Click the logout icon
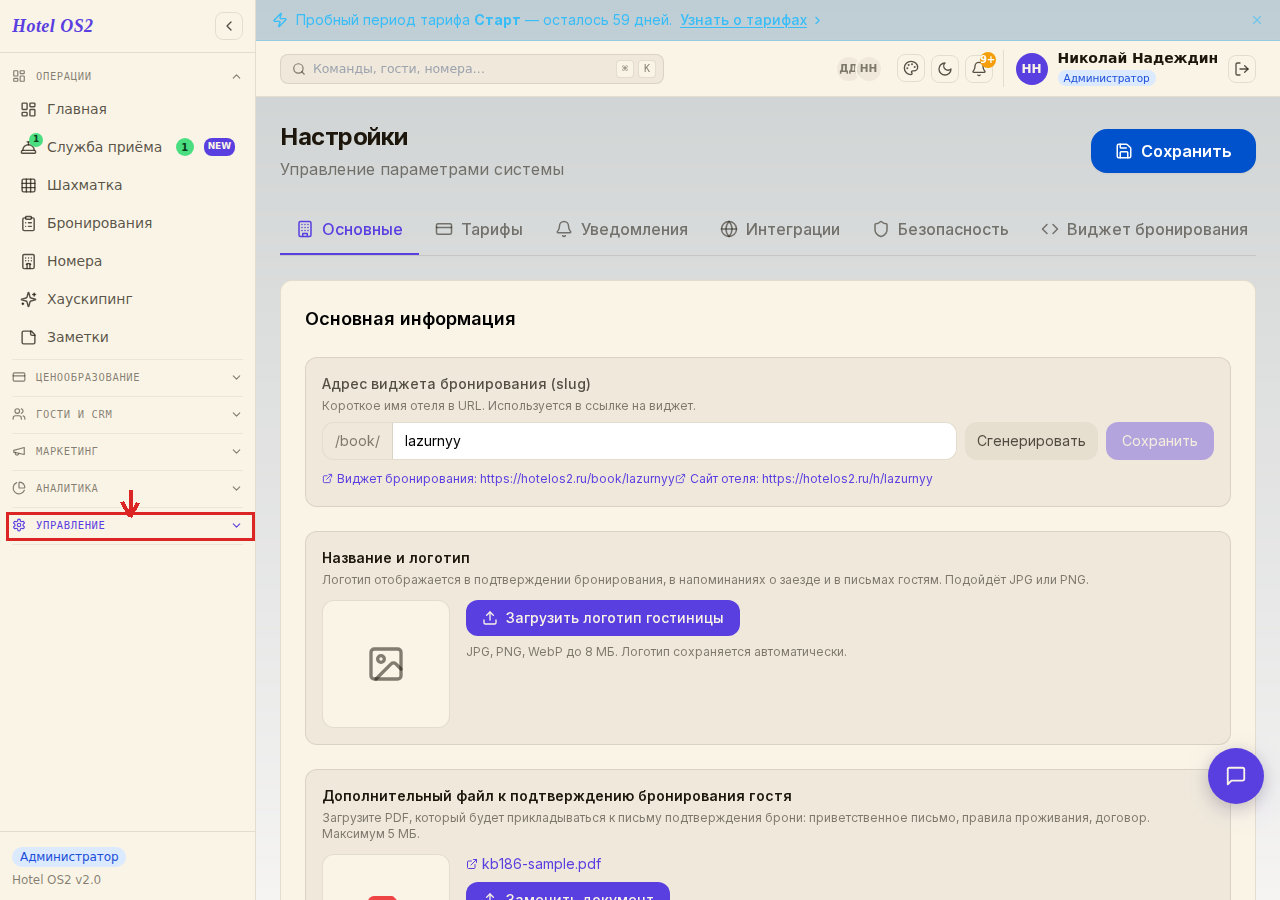1280x900 pixels. (1242, 68)
